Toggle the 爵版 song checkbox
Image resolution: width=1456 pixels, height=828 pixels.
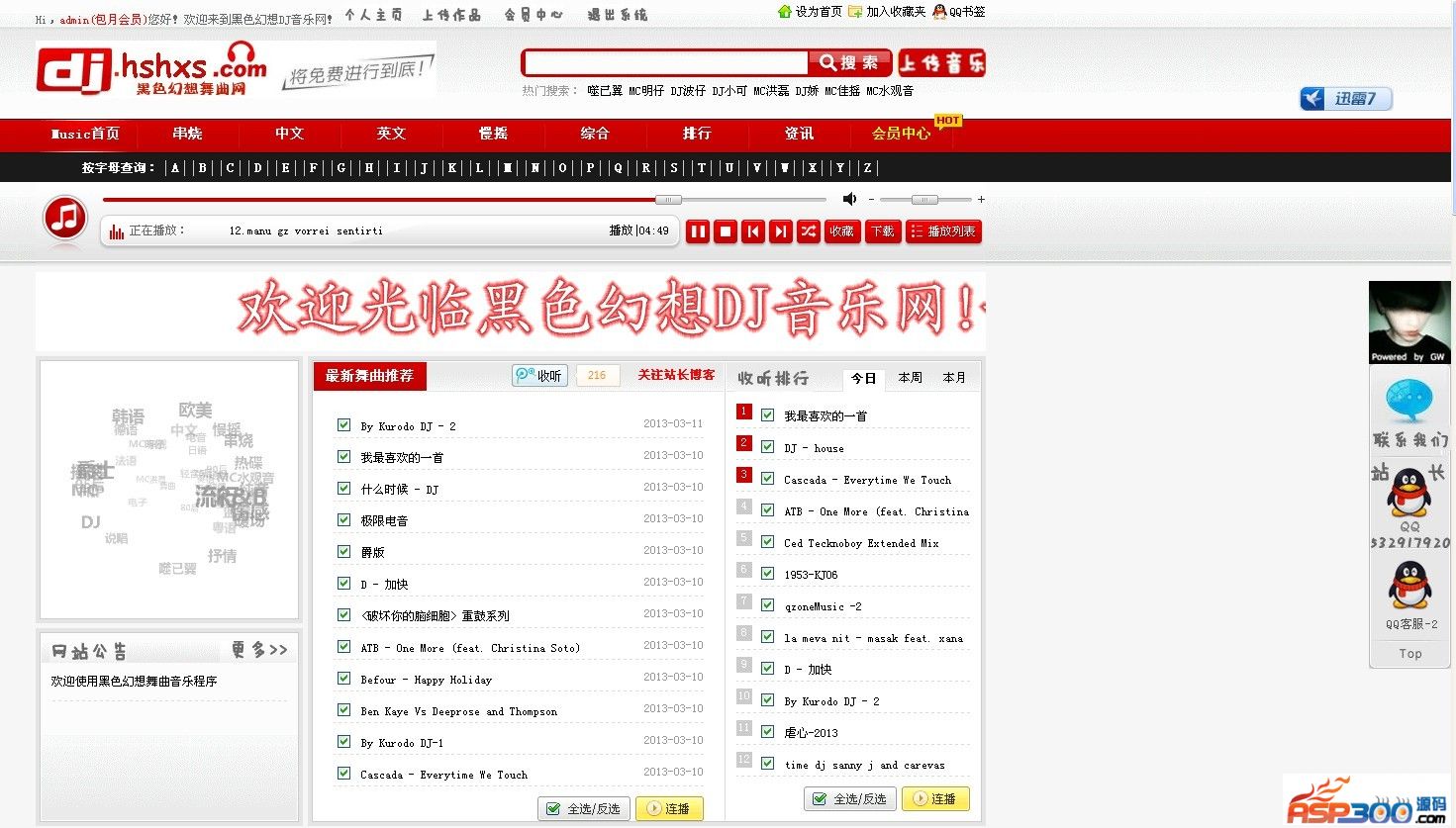(x=343, y=551)
